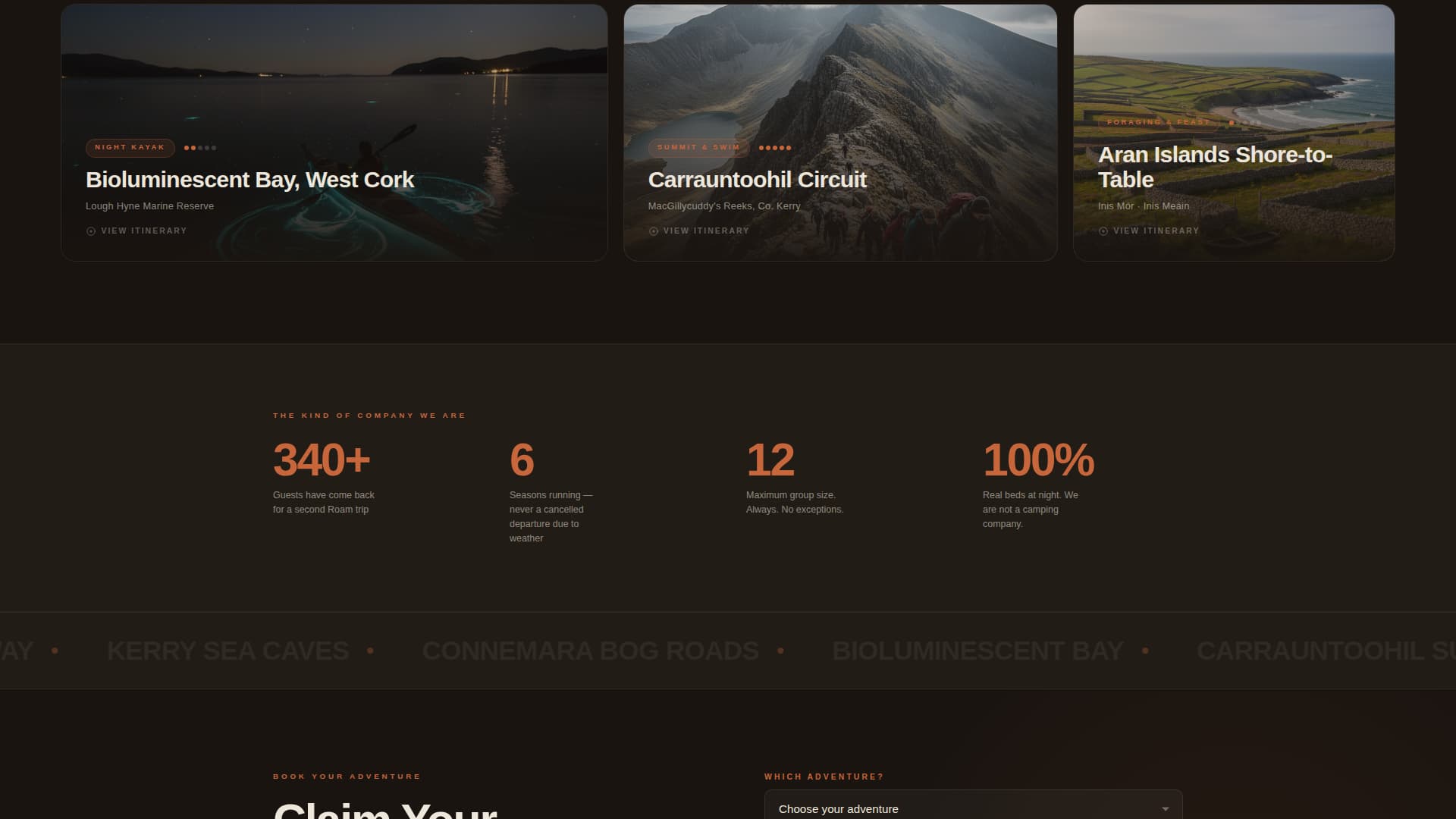
Task: Select the SUMMIT & SWIM category pill
Action: click(x=698, y=148)
